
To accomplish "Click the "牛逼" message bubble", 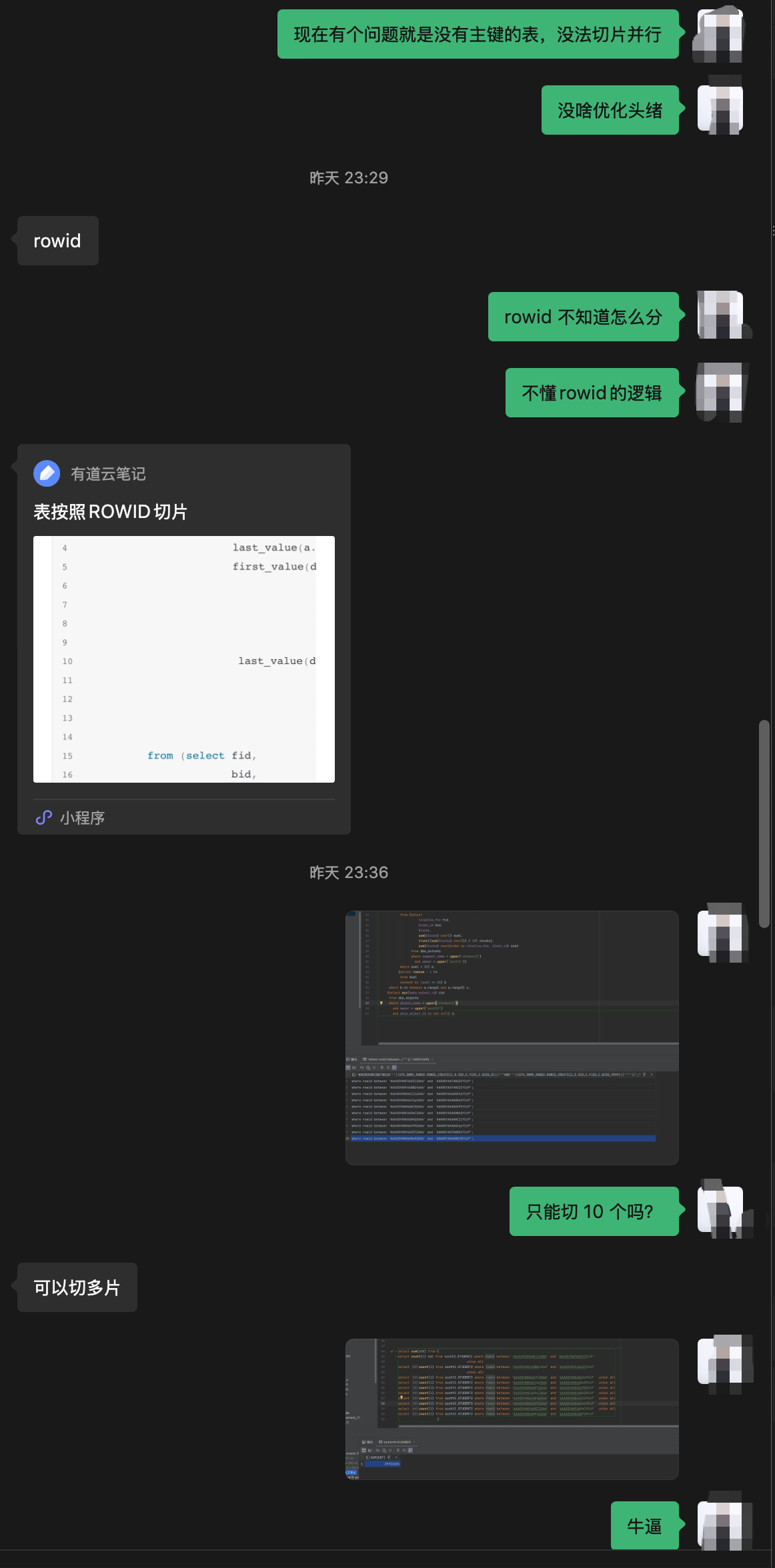I will pyautogui.click(x=644, y=1525).
